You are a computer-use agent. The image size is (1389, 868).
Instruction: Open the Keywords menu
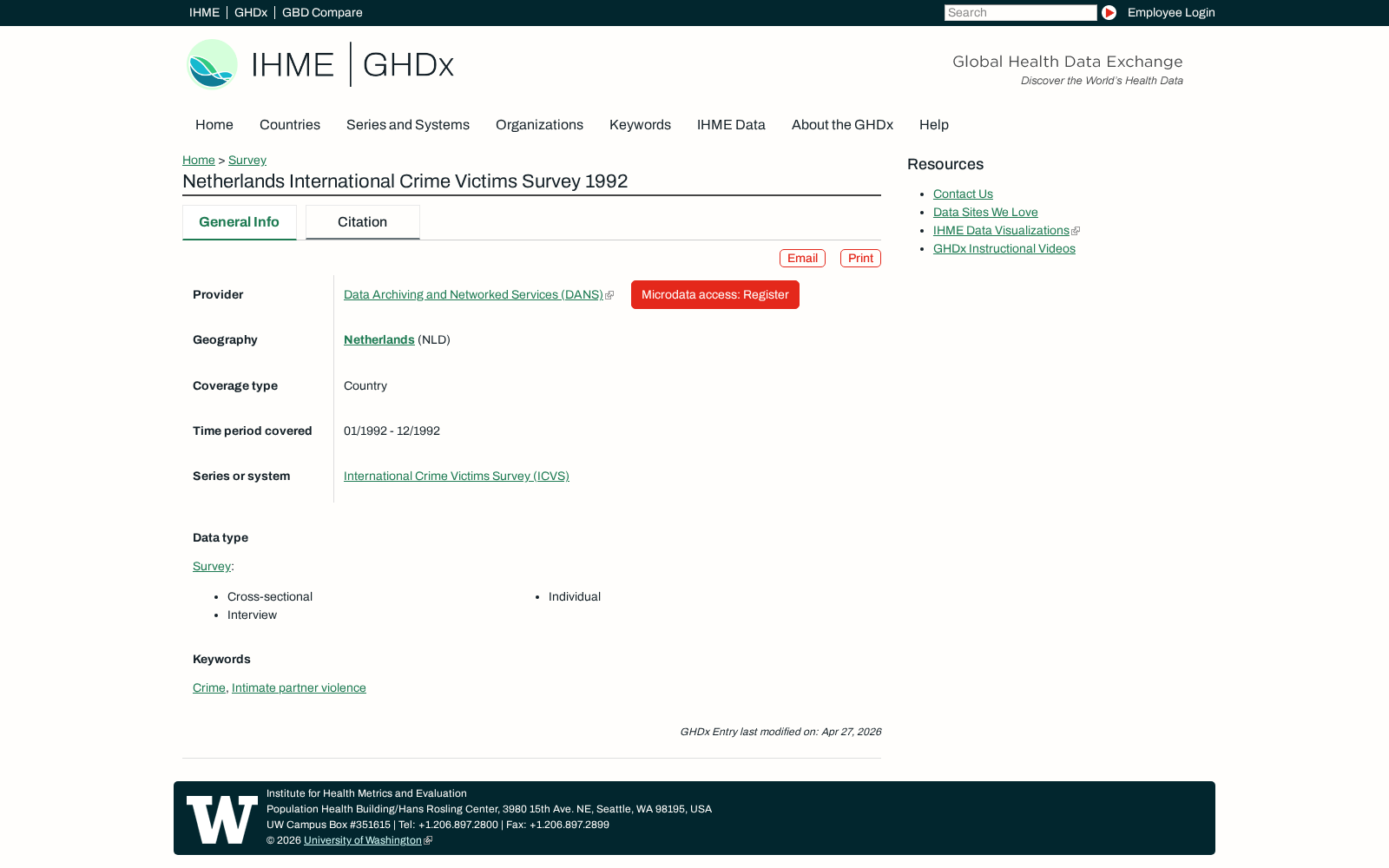640,125
